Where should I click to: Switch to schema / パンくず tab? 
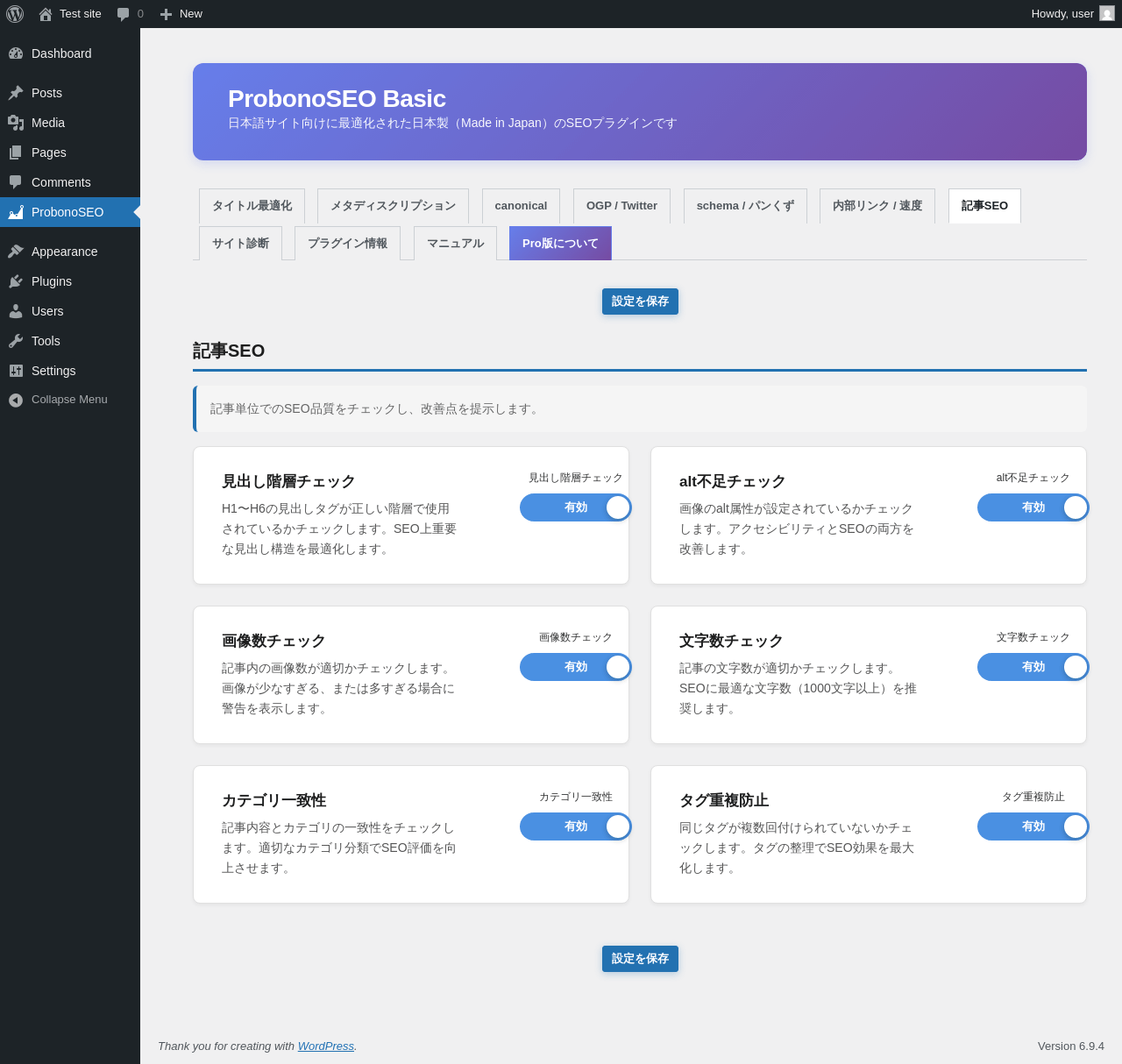745,206
